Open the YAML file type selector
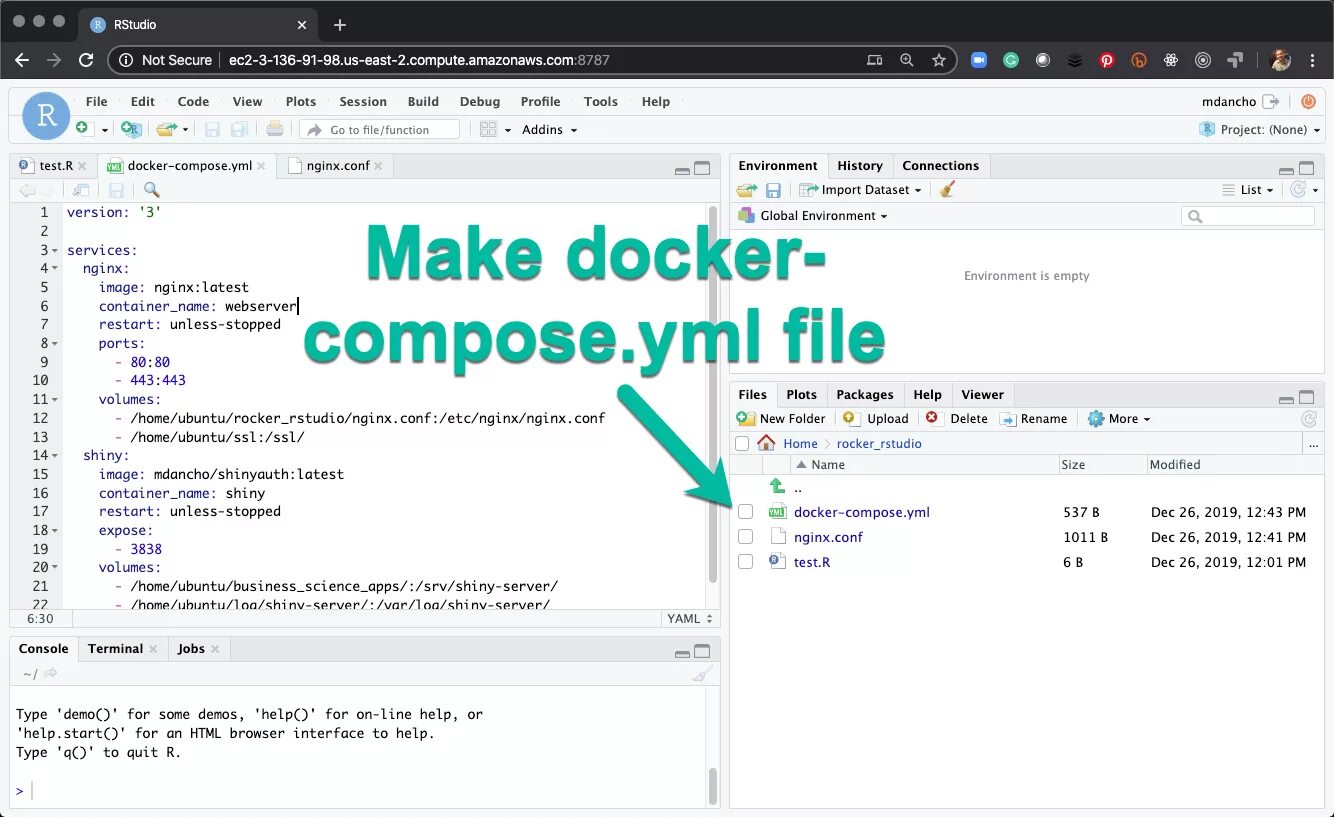This screenshot has width=1334, height=817. click(x=689, y=619)
